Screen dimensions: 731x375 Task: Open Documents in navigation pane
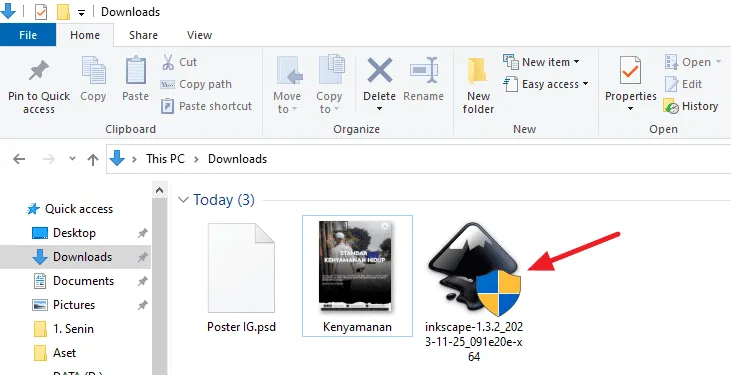[73, 281]
